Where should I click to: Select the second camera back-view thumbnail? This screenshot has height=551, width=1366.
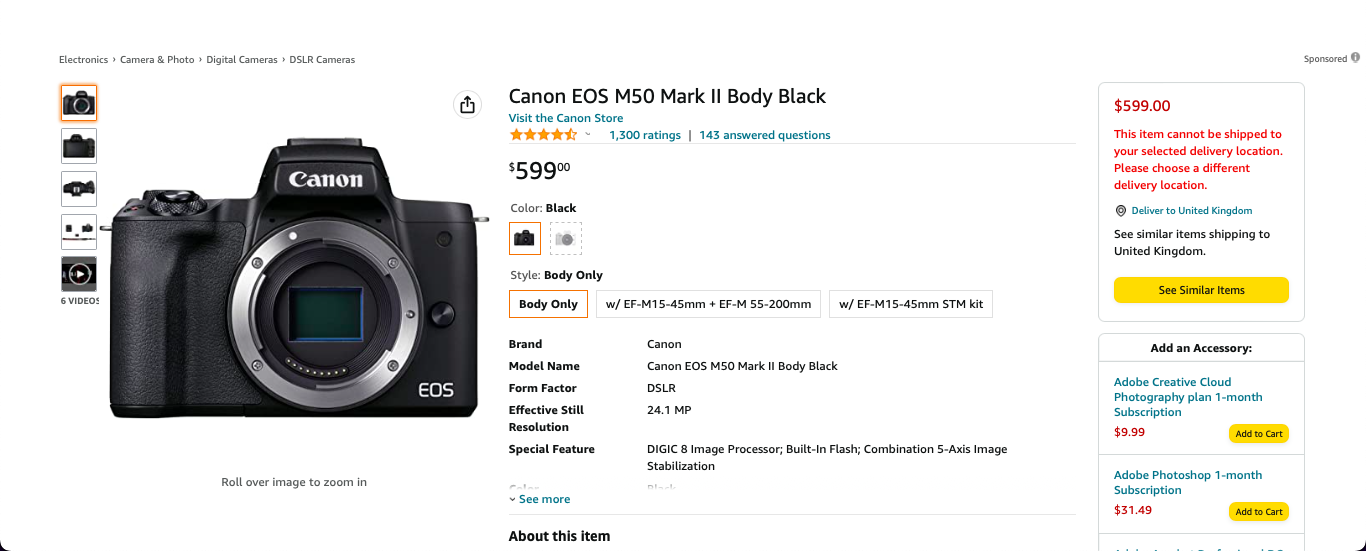79,146
